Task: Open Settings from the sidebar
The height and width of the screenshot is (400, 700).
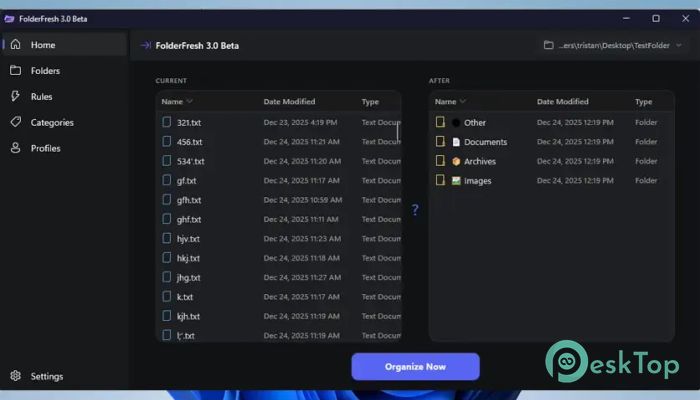Action: [64, 376]
